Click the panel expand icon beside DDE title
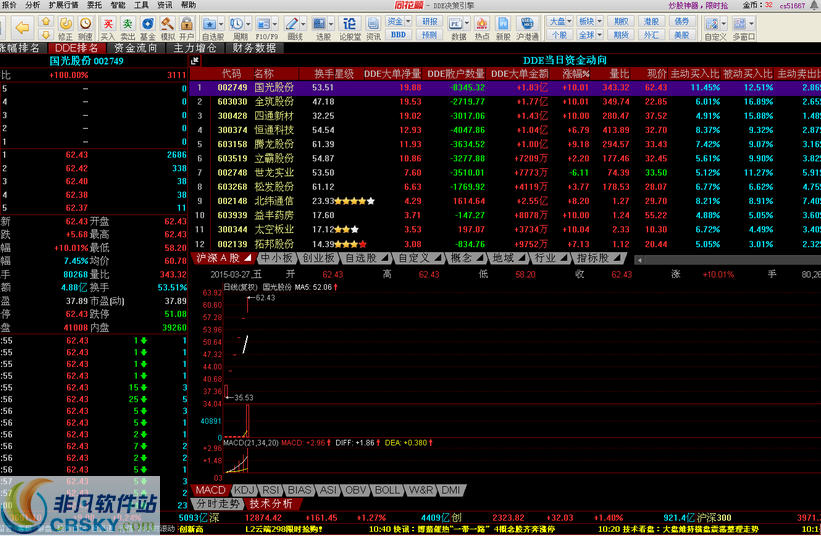 (195, 61)
